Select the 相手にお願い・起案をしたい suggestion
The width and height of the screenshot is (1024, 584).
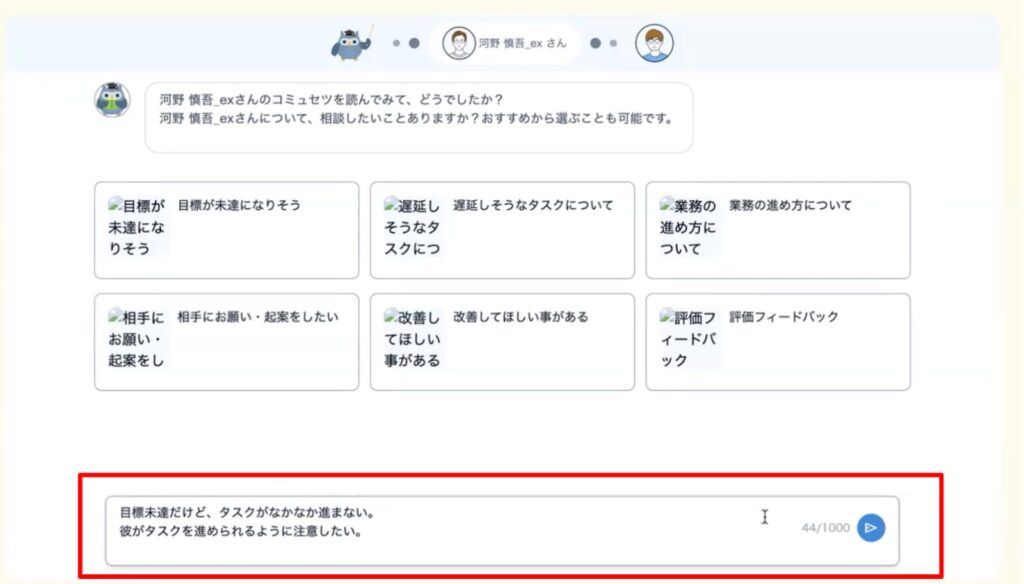point(225,341)
